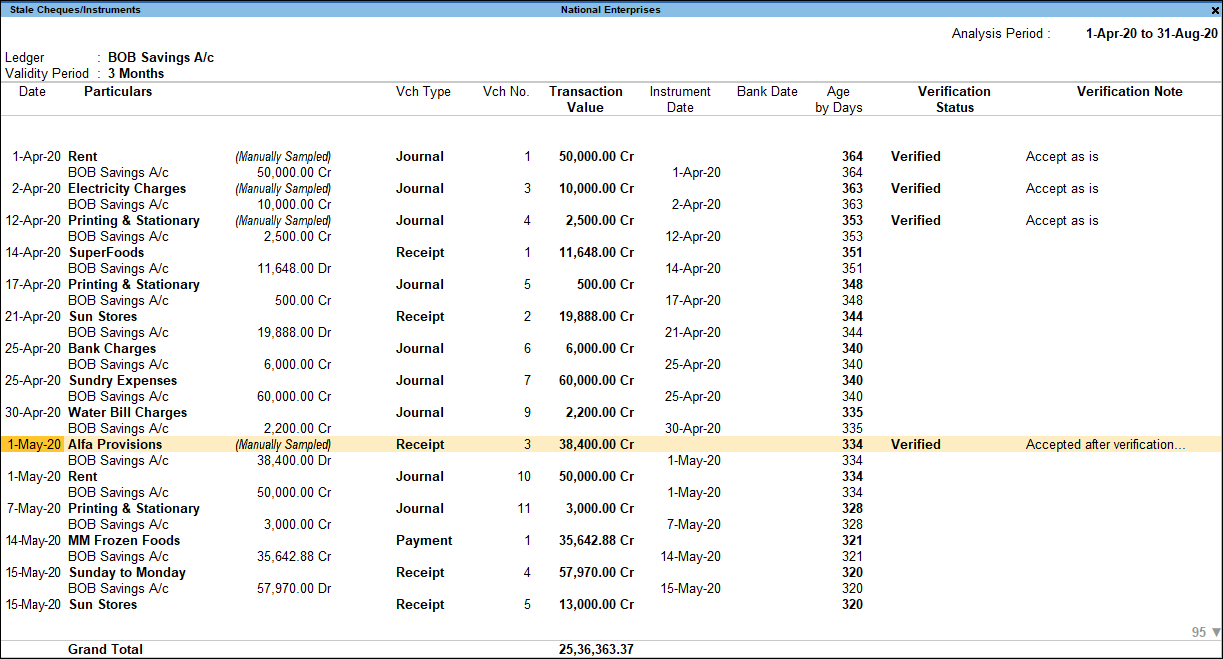Click the Age by Days column header

[838, 100]
